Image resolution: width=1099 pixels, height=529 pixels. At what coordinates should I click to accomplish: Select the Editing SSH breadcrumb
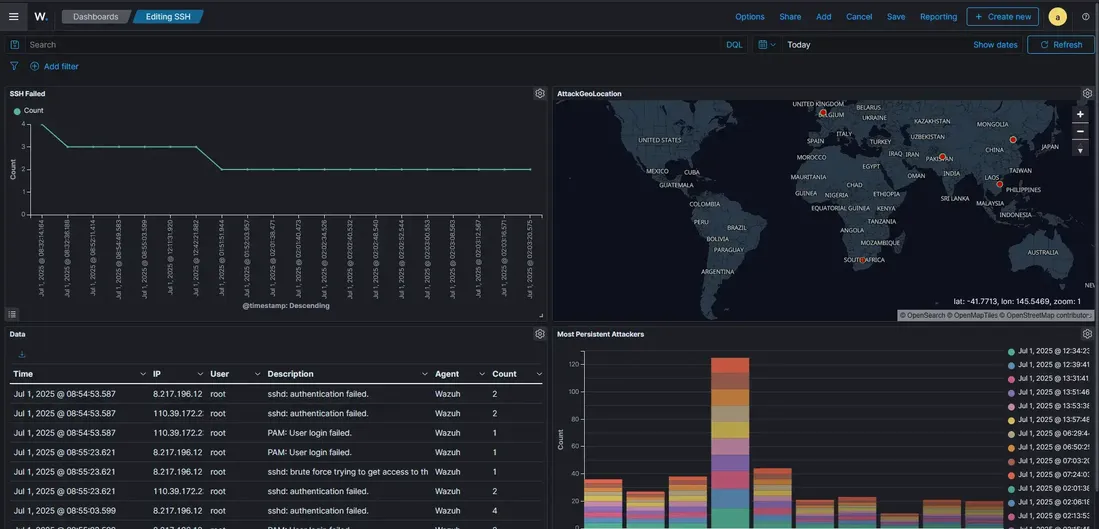168,17
